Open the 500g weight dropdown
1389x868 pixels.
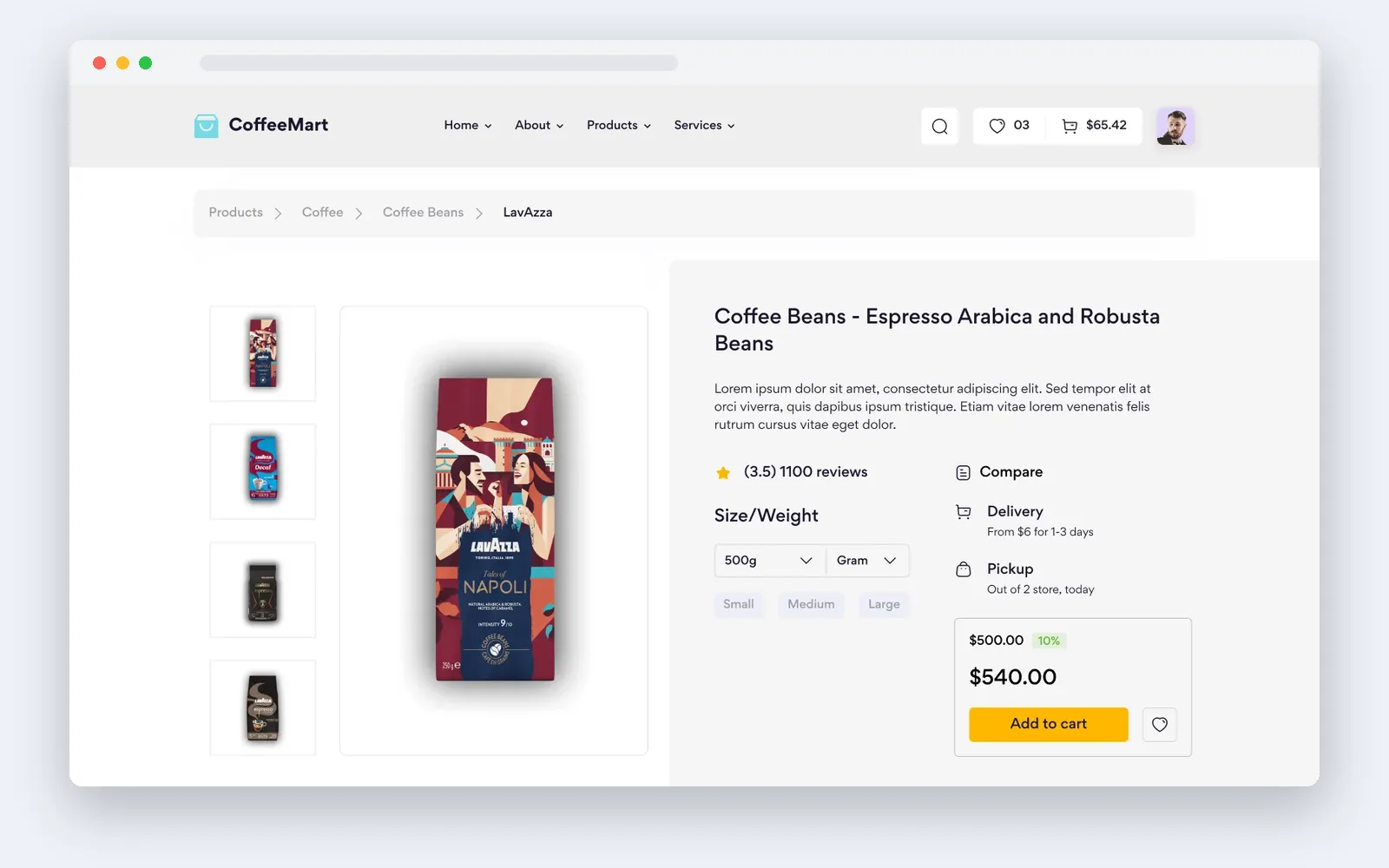point(770,561)
